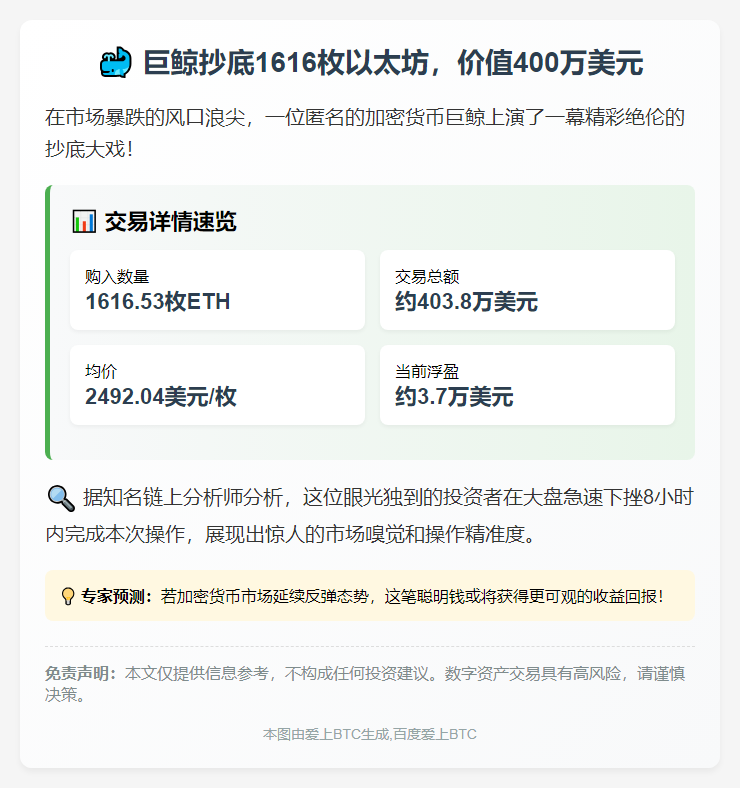Image resolution: width=740 pixels, height=788 pixels.
Task: Click the footer credit 本图由爱上BTC生成
Action: coord(369,734)
